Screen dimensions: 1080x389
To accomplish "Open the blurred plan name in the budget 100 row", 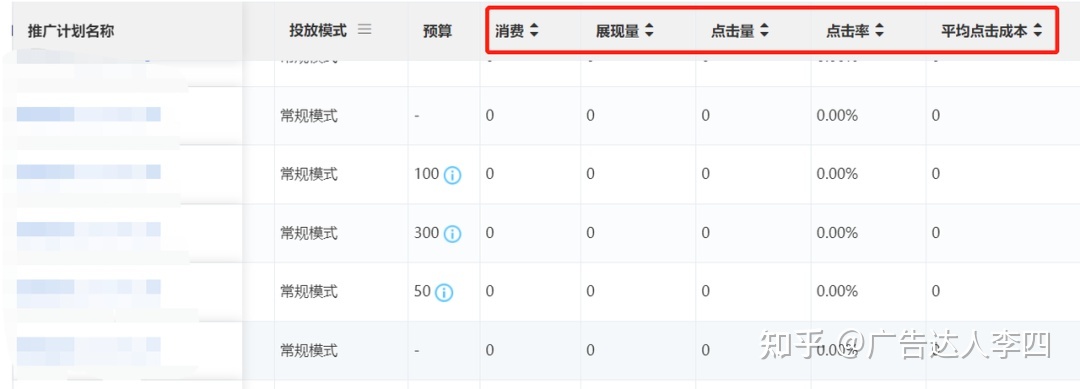I will pos(89,172).
